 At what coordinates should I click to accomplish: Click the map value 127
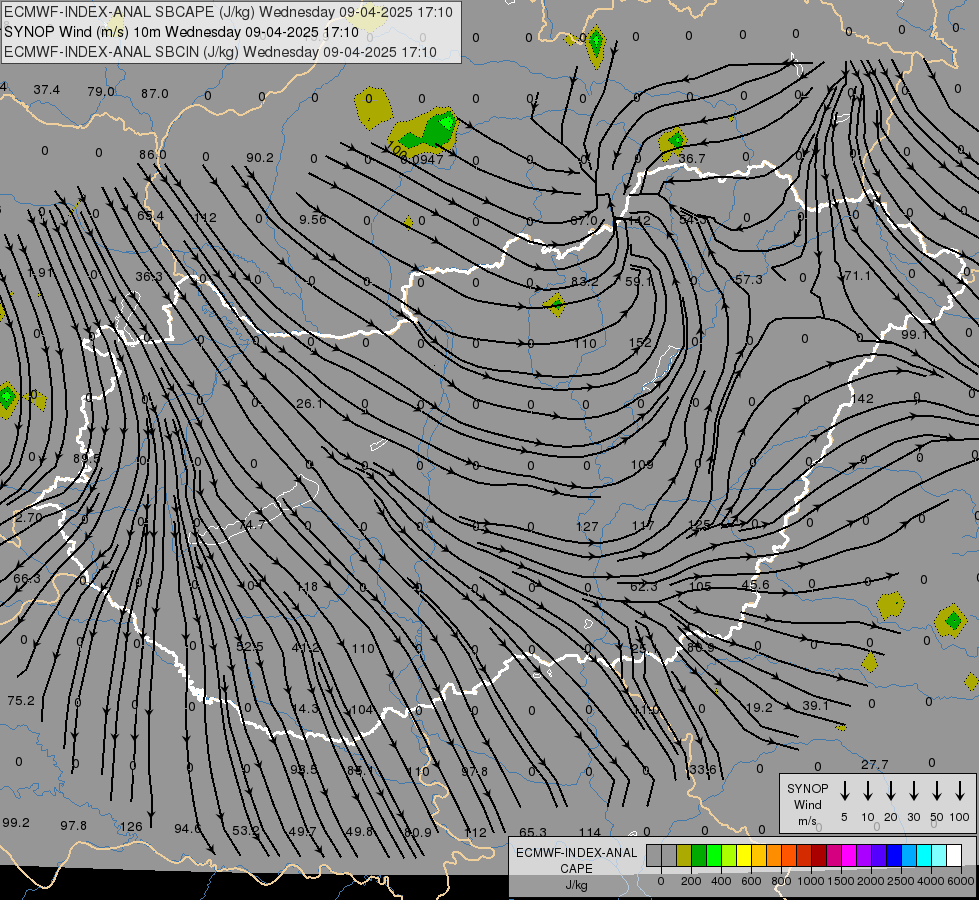[x=587, y=527]
